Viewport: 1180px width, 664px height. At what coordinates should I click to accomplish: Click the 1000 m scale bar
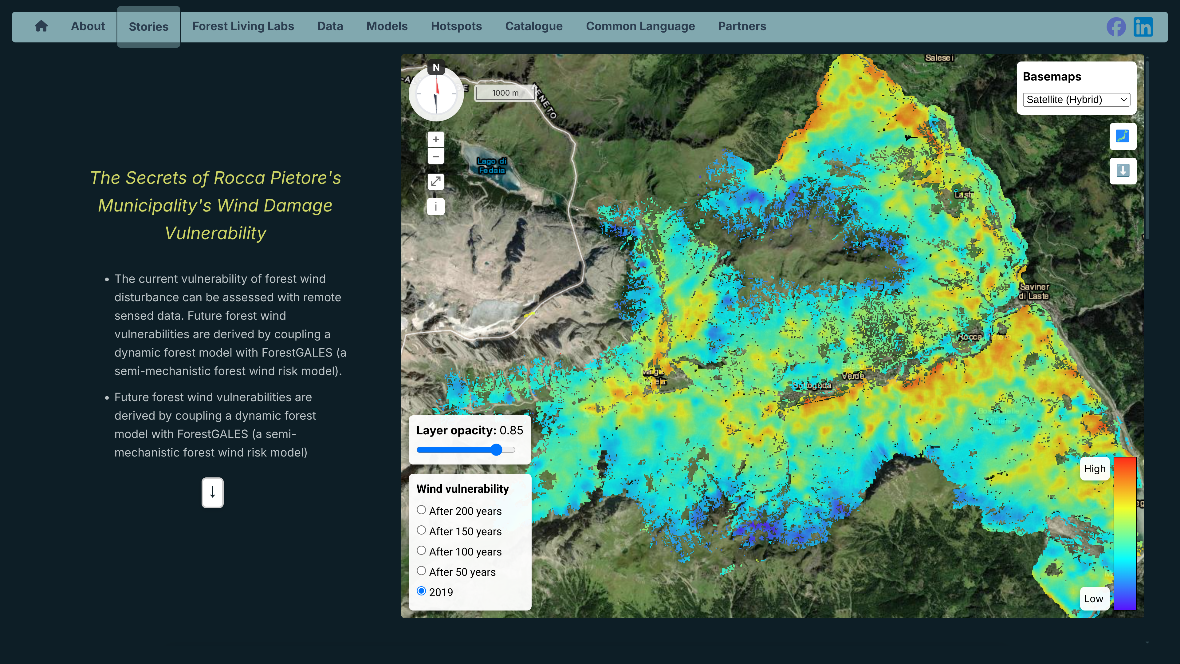(505, 93)
